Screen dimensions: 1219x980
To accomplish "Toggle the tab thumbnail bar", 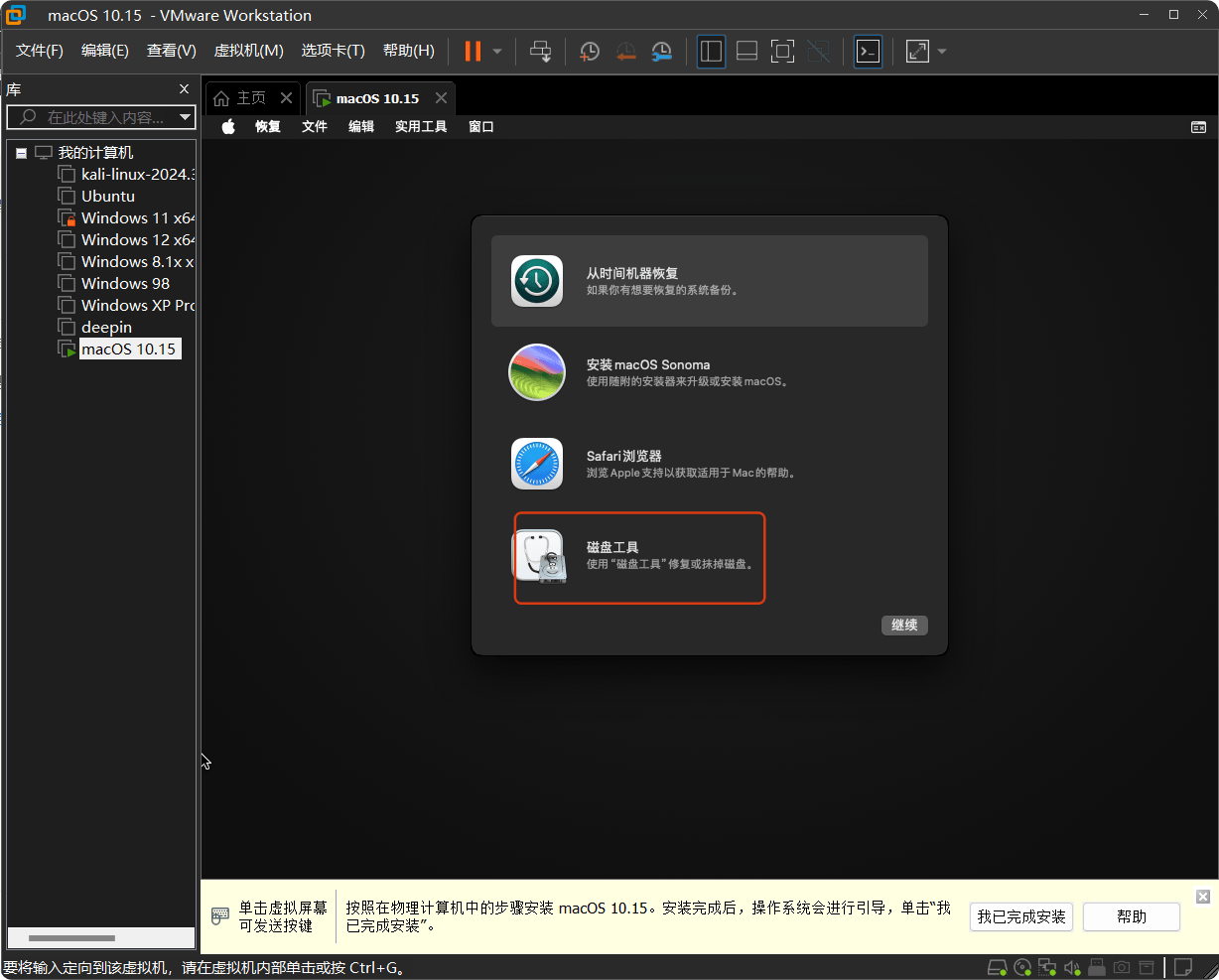I will [x=746, y=51].
